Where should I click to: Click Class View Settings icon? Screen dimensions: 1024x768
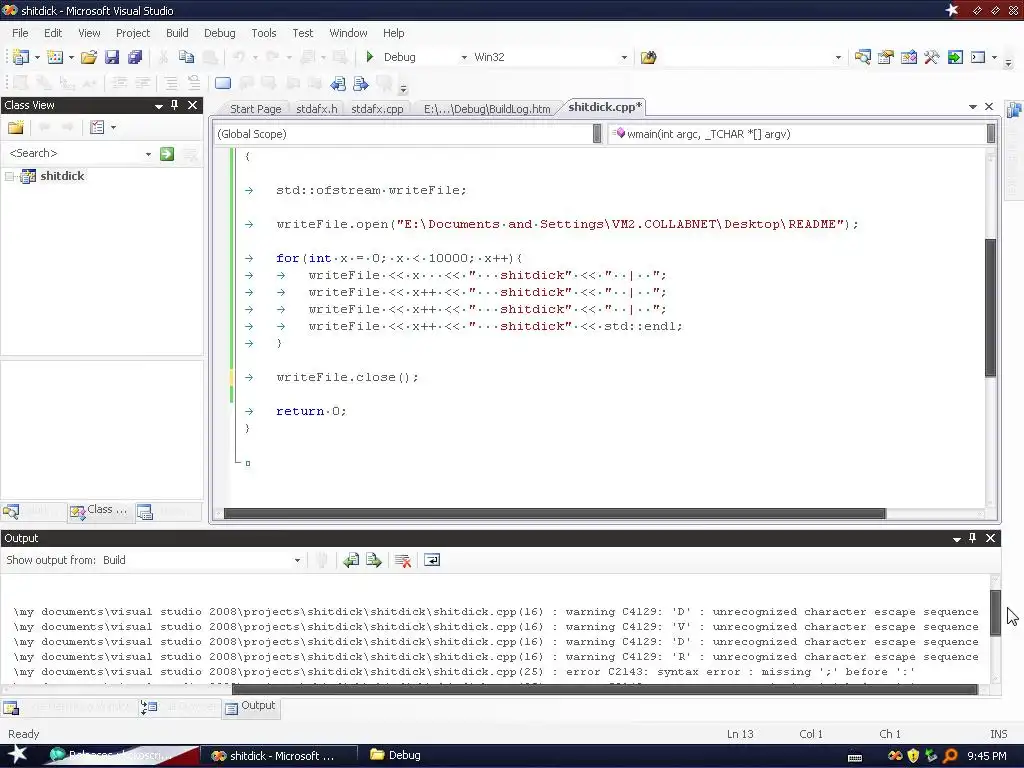tap(97, 127)
